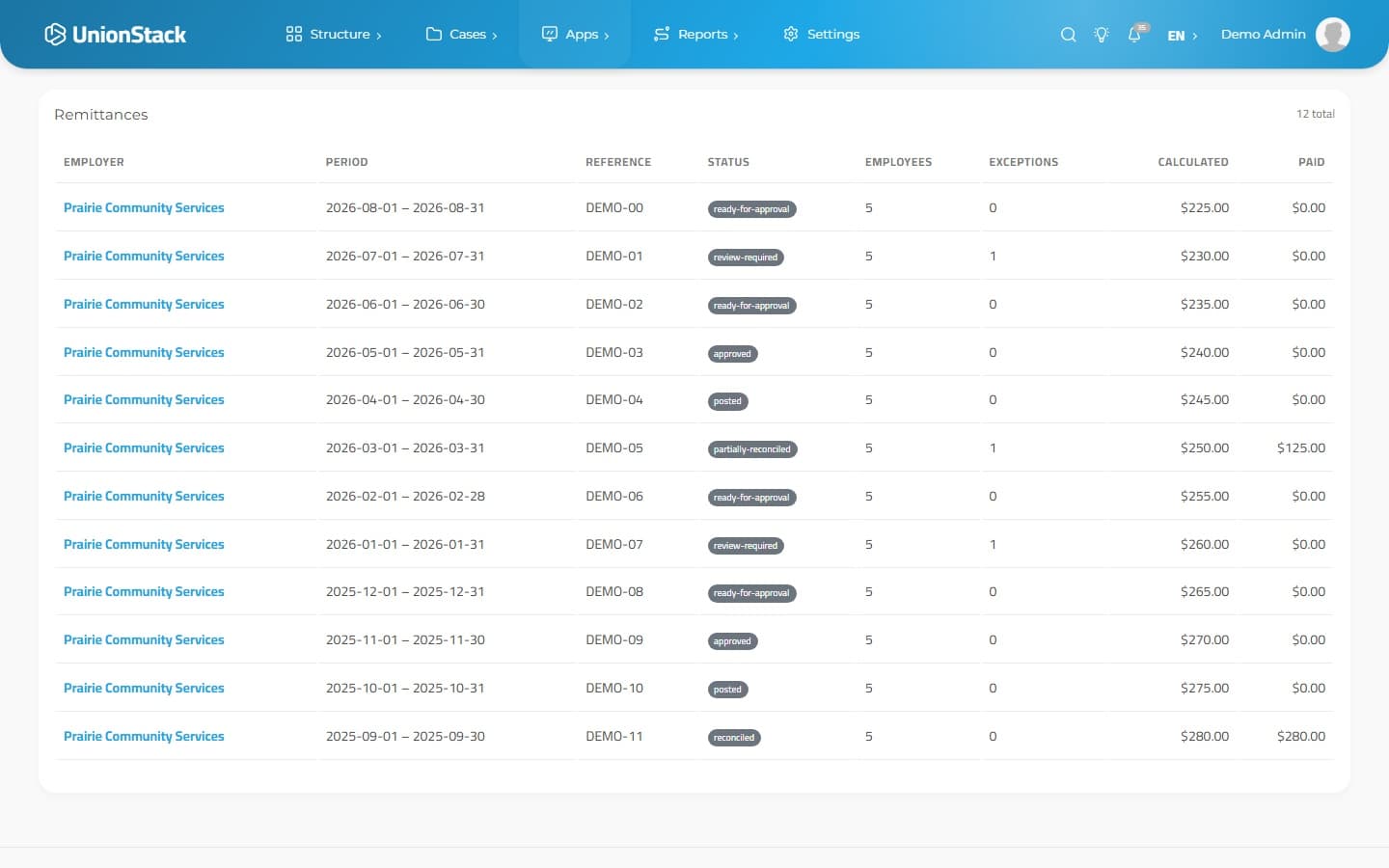
Task: Click the posted badge on DEMO-04
Action: (727, 401)
